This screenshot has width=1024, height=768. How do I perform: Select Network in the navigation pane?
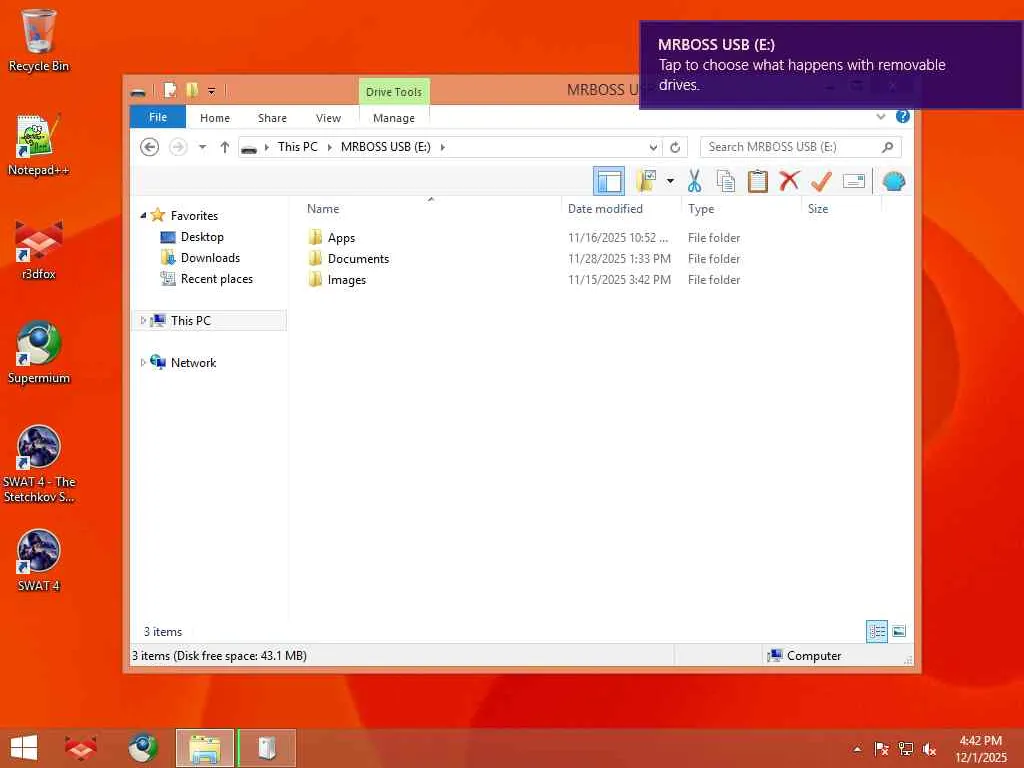pyautogui.click(x=193, y=362)
